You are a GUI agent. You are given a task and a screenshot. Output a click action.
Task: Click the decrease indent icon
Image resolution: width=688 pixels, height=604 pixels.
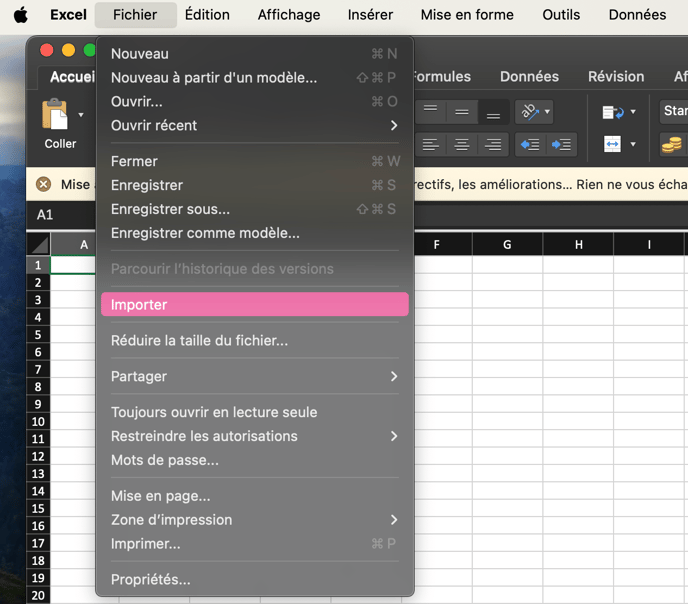(530, 145)
